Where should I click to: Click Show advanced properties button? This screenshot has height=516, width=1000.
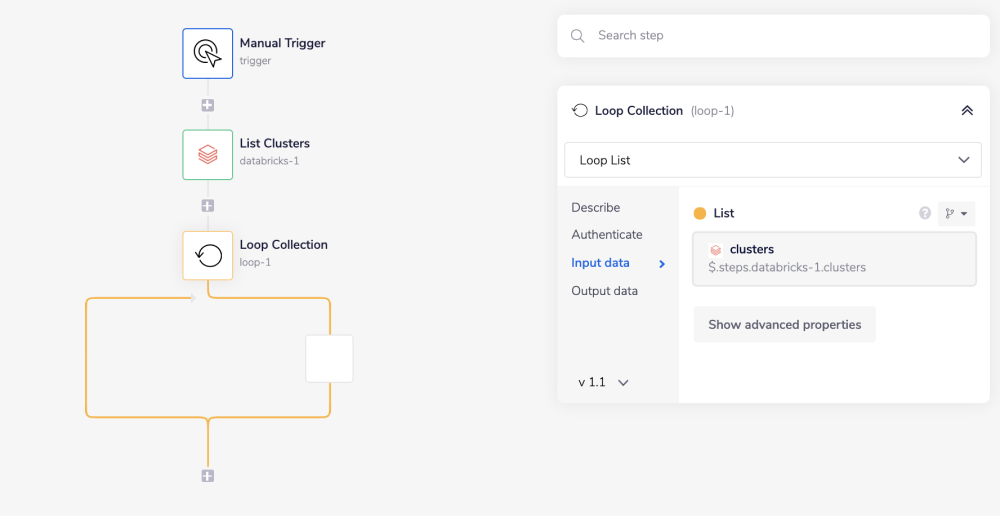click(x=784, y=325)
